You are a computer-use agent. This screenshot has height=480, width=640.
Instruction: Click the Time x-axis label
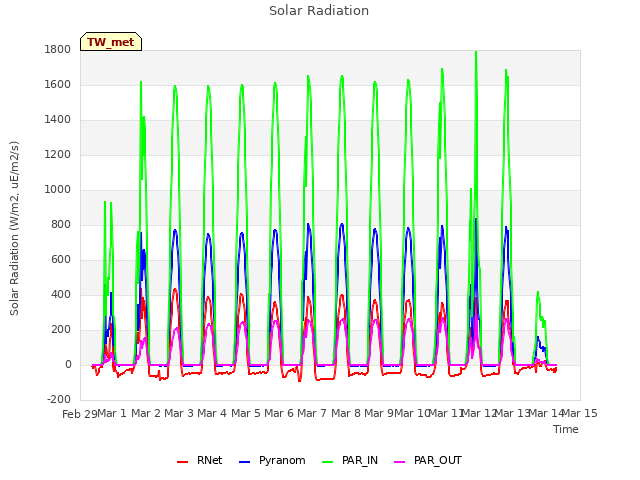pyautogui.click(x=566, y=429)
